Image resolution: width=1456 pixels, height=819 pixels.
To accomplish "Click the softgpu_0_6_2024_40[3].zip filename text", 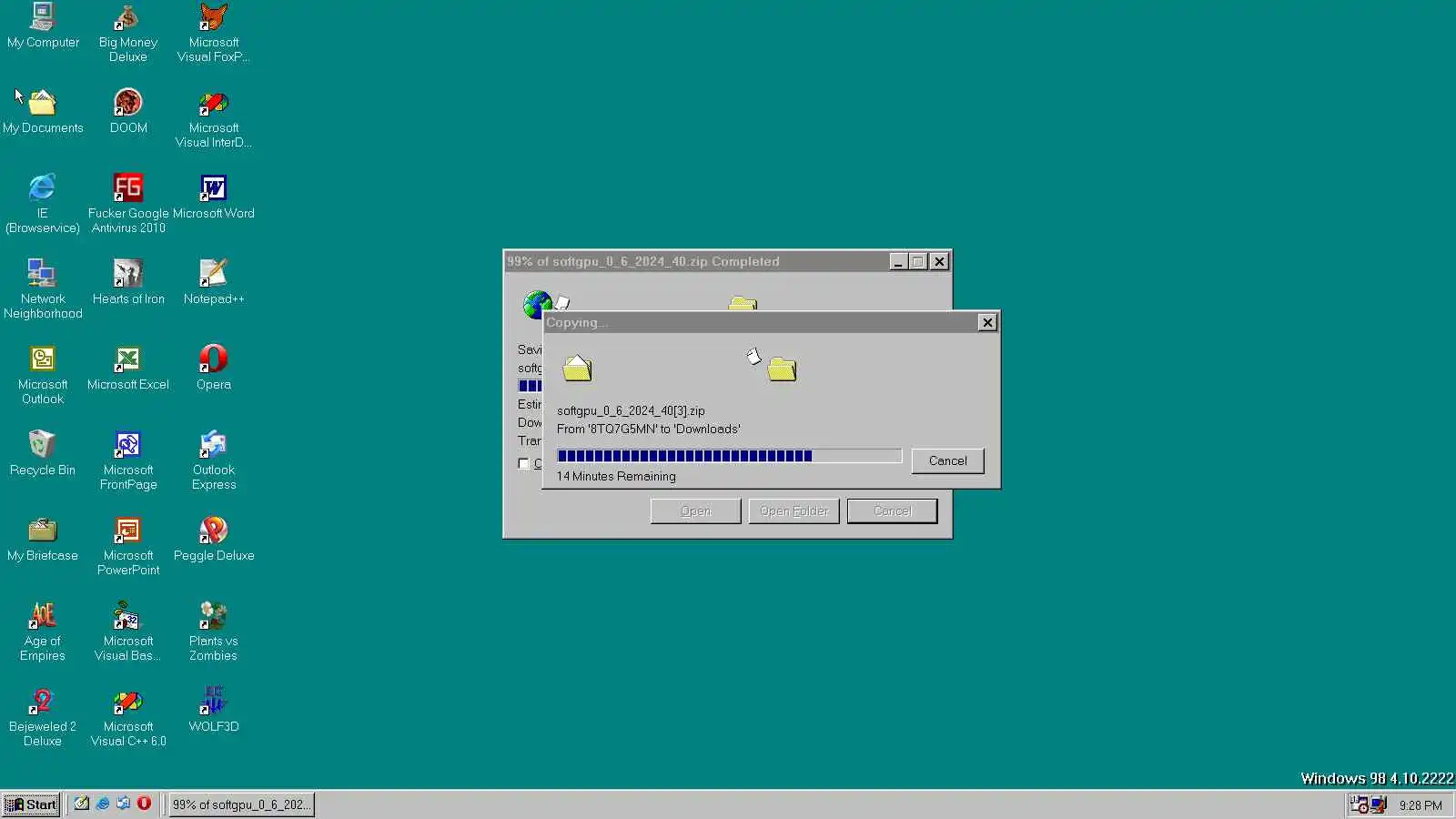I will click(631, 410).
